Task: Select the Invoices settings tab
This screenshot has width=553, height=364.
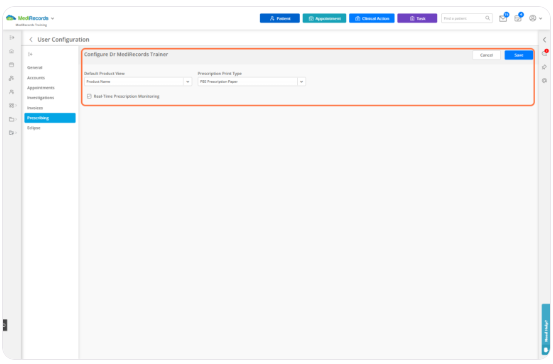Action: [x=35, y=108]
